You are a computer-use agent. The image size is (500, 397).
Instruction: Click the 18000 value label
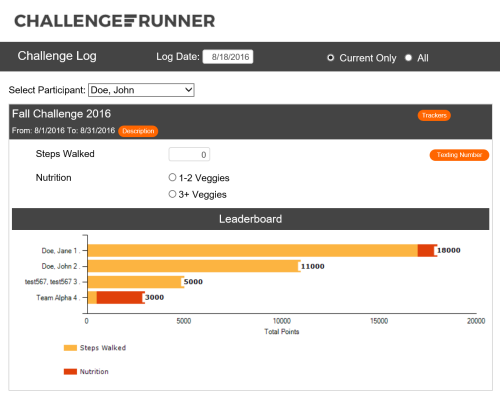[449, 250]
